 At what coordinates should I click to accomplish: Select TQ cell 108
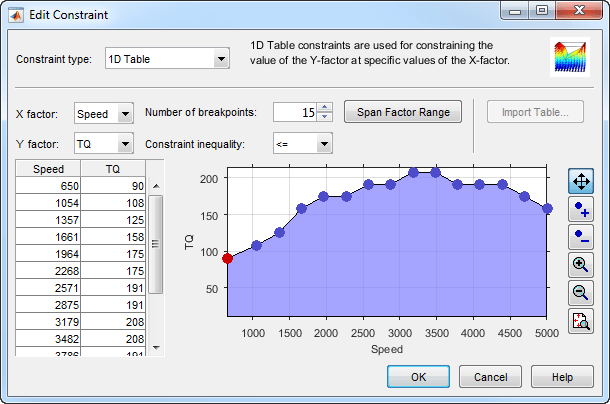[x=113, y=203]
